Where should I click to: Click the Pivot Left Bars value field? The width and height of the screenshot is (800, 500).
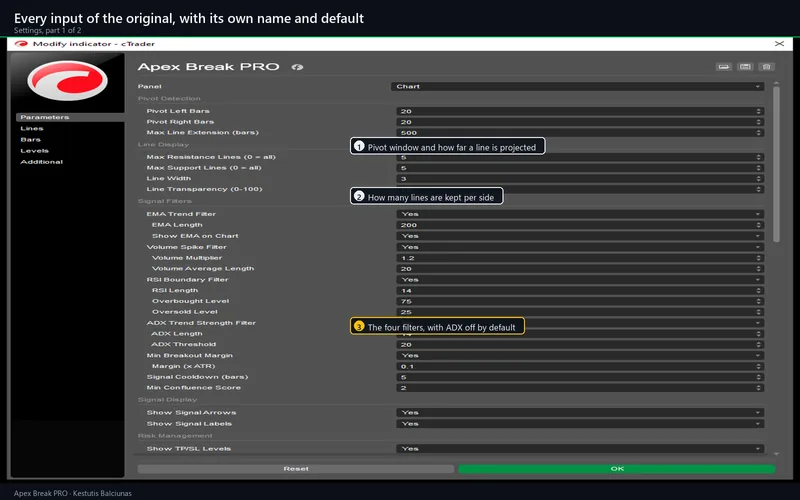580,111
